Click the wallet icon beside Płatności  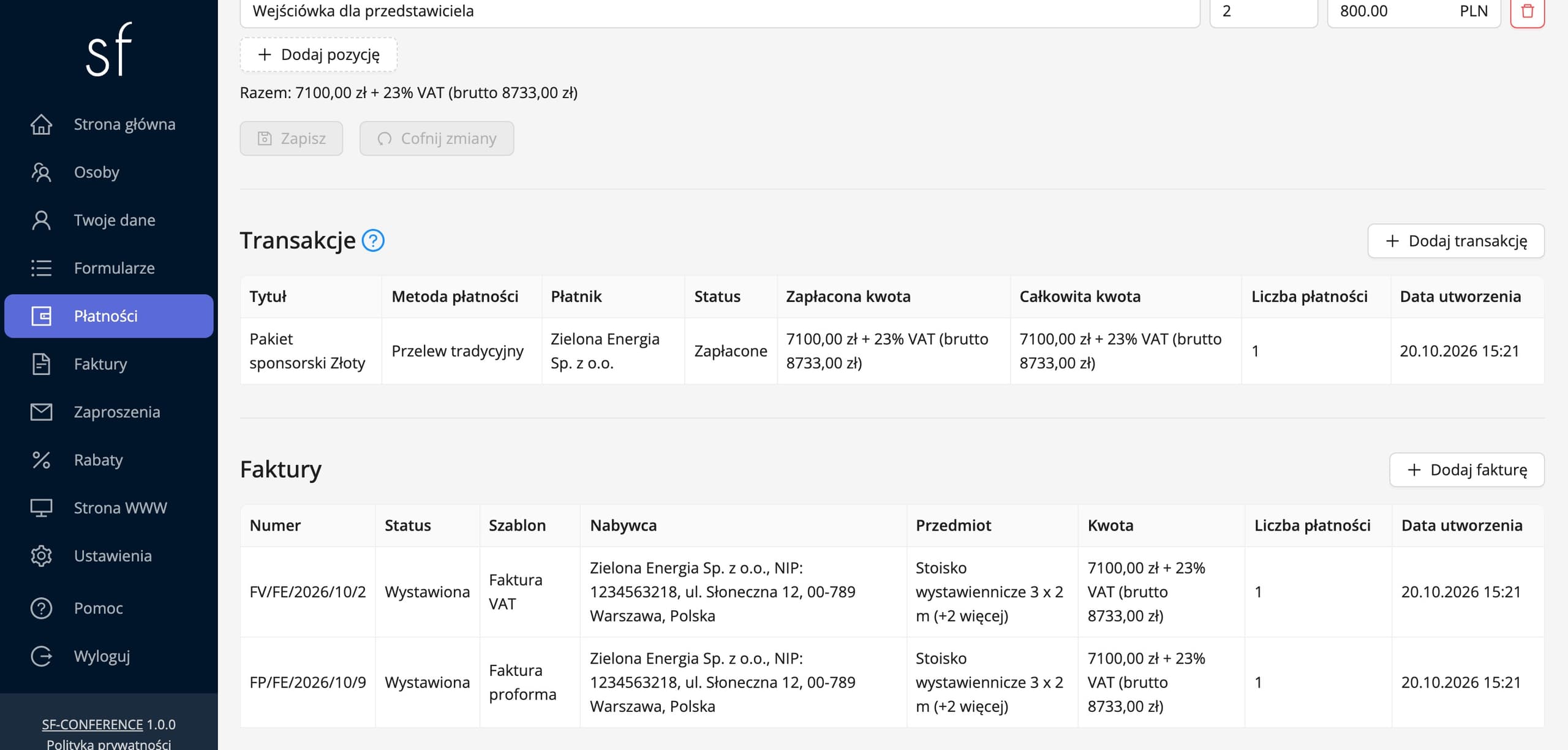[x=41, y=316]
